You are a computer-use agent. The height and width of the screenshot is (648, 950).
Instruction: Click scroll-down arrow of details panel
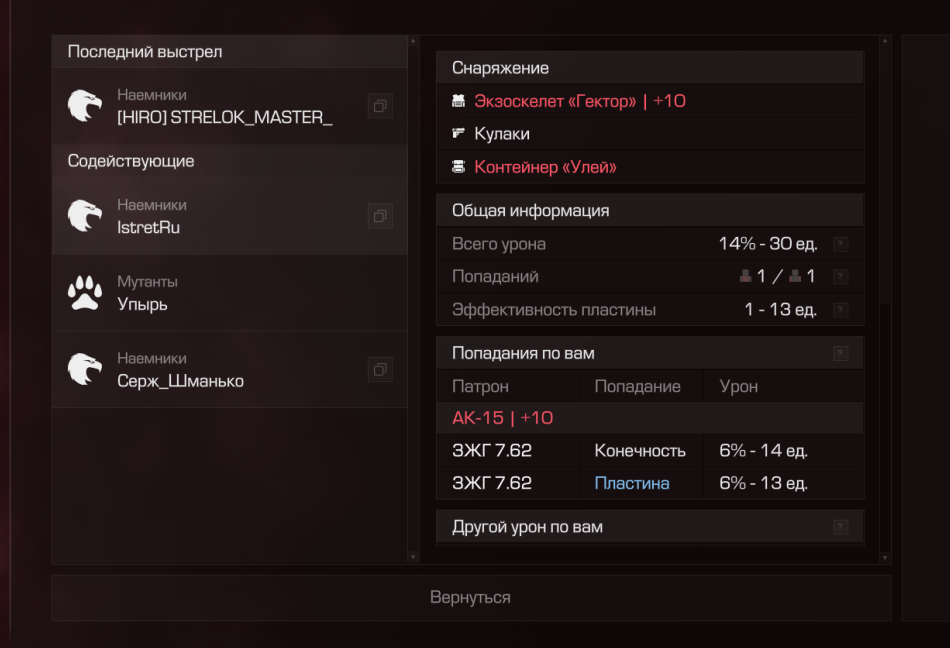pos(884,555)
